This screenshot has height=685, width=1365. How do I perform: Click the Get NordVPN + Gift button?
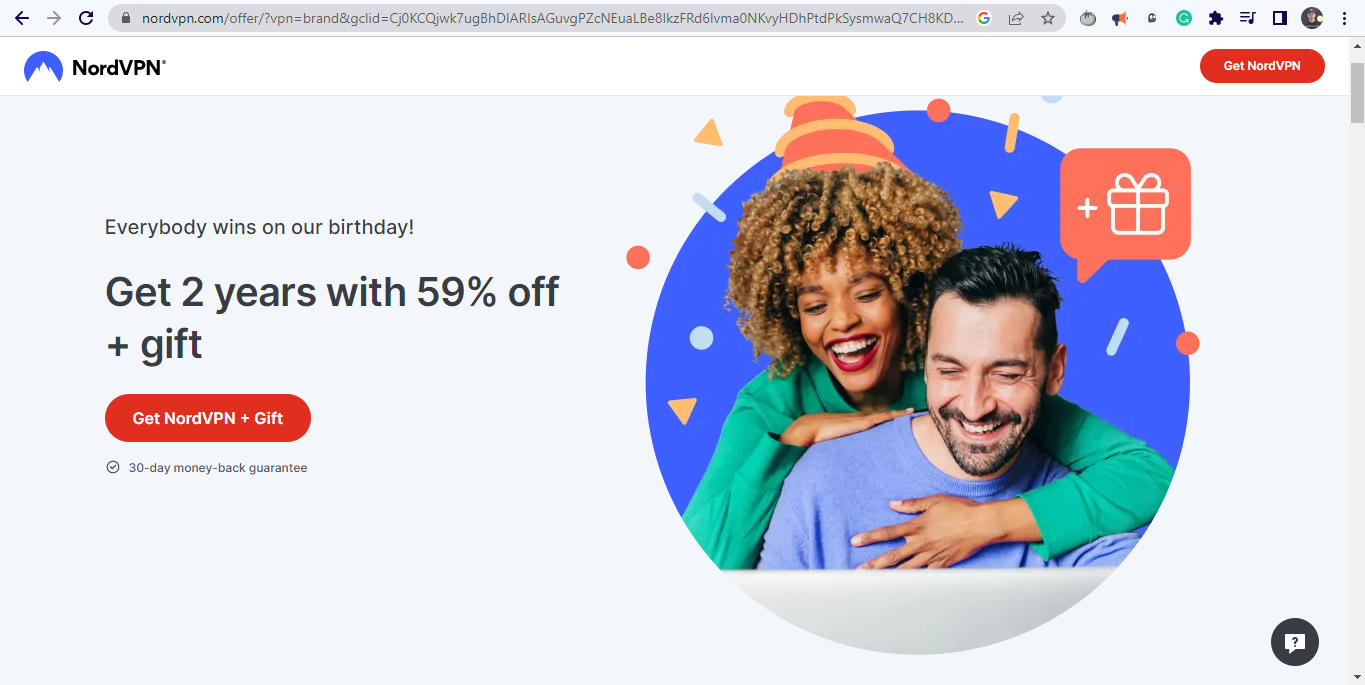[208, 418]
